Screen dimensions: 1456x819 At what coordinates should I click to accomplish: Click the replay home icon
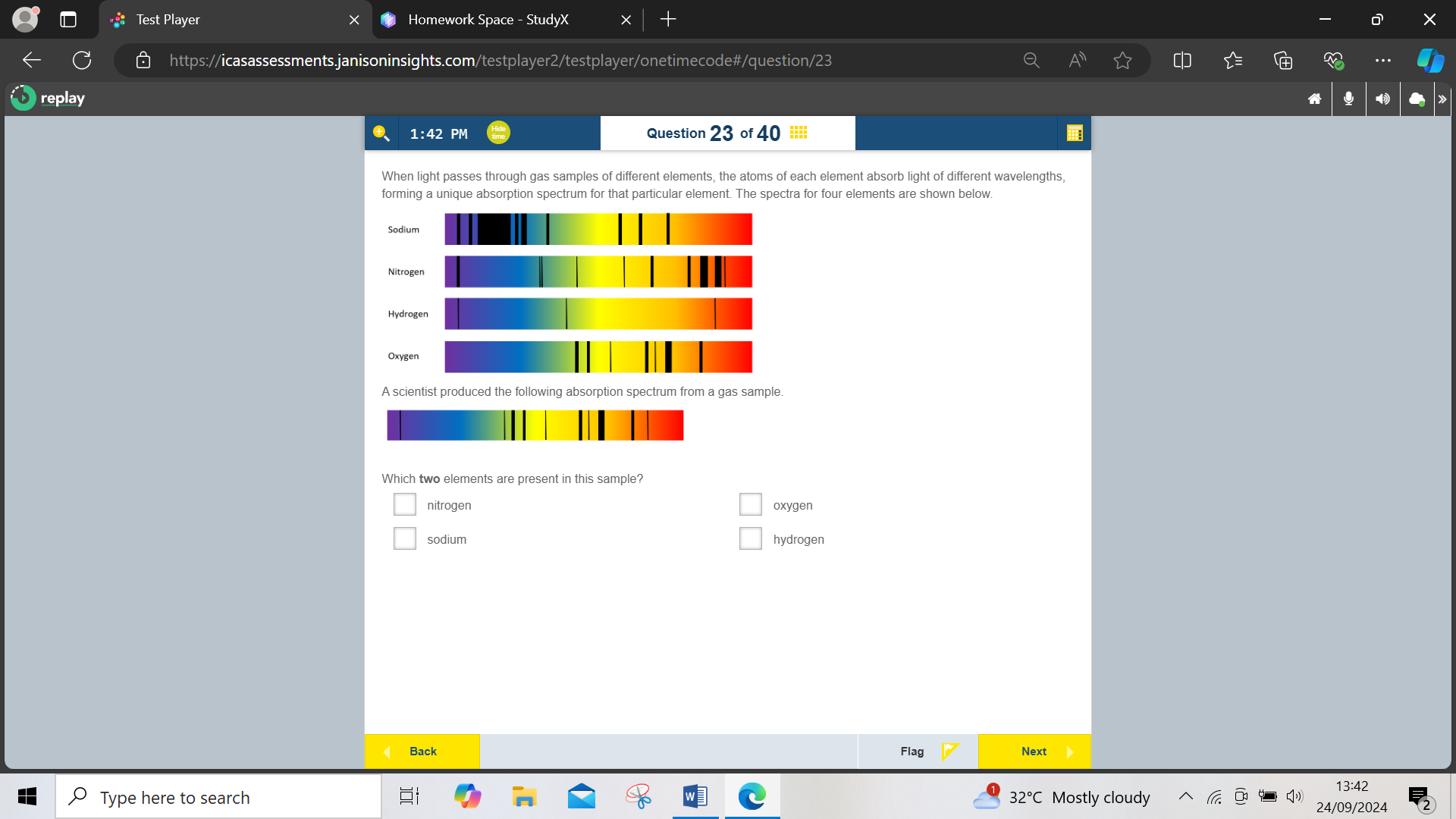pyautogui.click(x=1315, y=99)
